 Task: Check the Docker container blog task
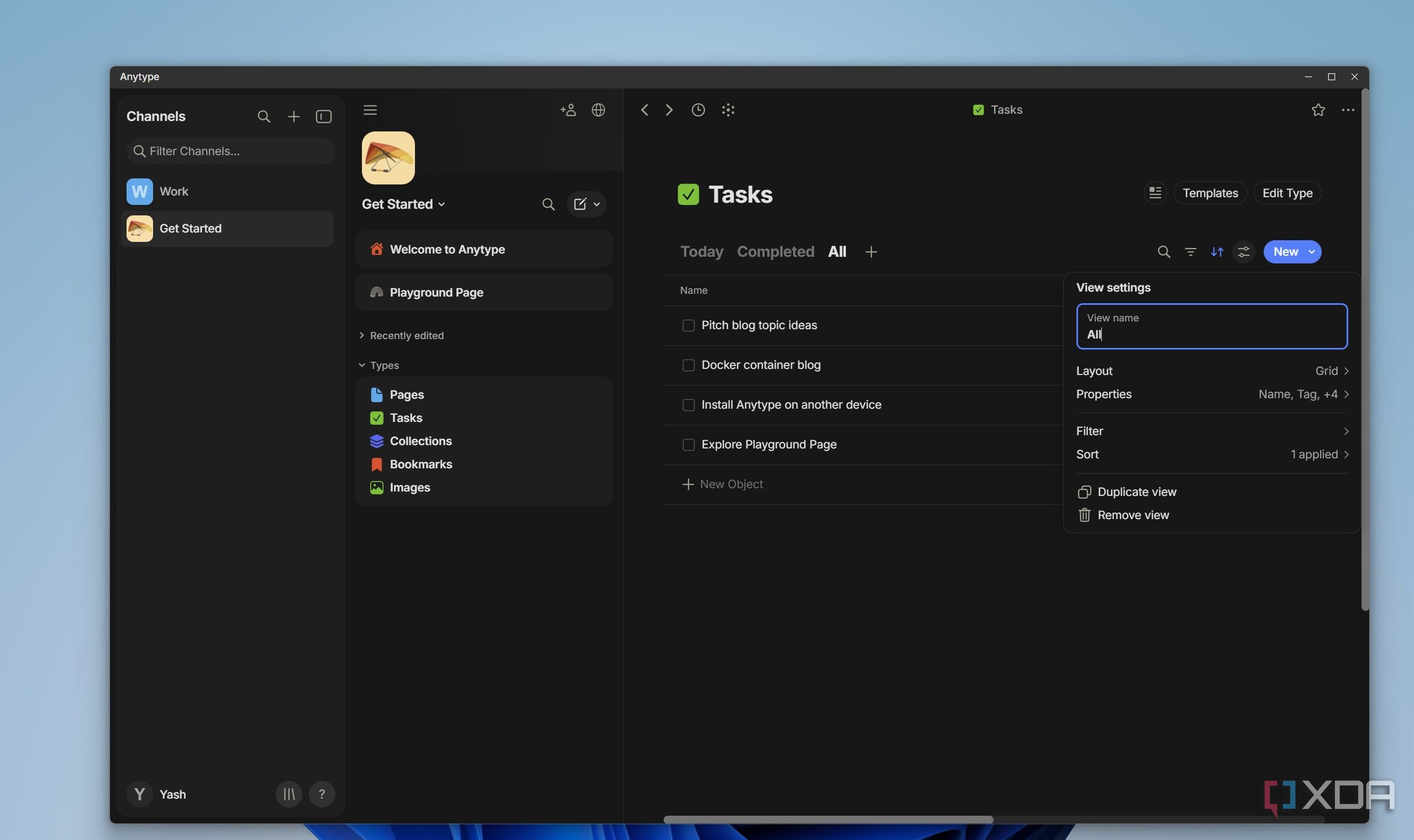[688, 365]
